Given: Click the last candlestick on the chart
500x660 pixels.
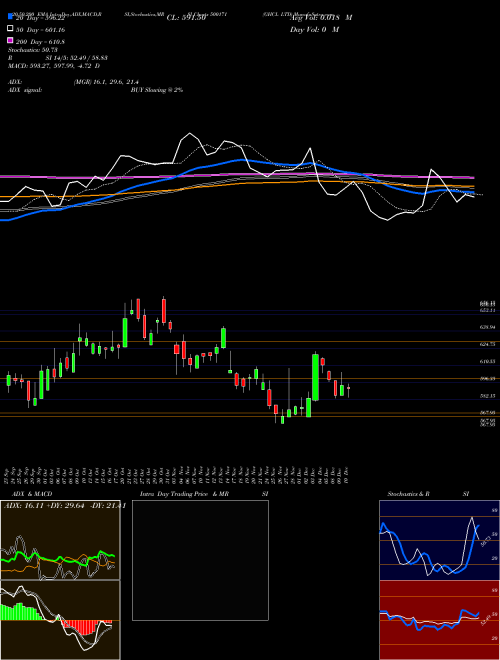Looking at the screenshot, I should tap(348, 389).
